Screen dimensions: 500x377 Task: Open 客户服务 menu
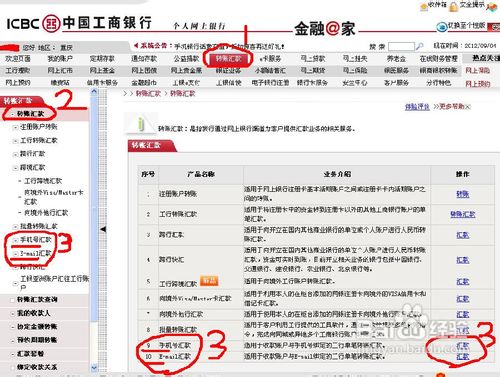396,83
